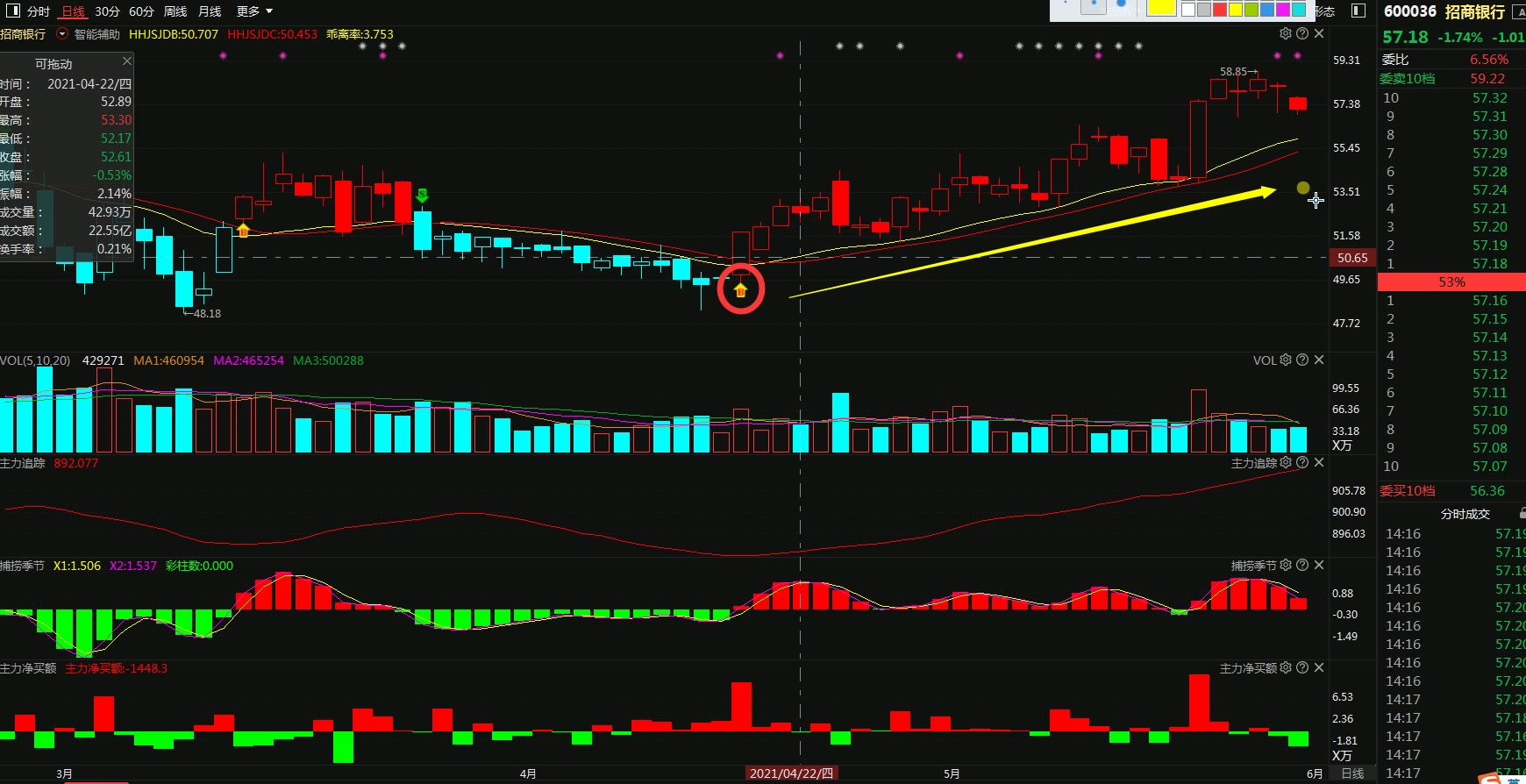Open settings gear for 主力净买额 panel
This screenshot has width=1526, height=784.
tap(1286, 667)
